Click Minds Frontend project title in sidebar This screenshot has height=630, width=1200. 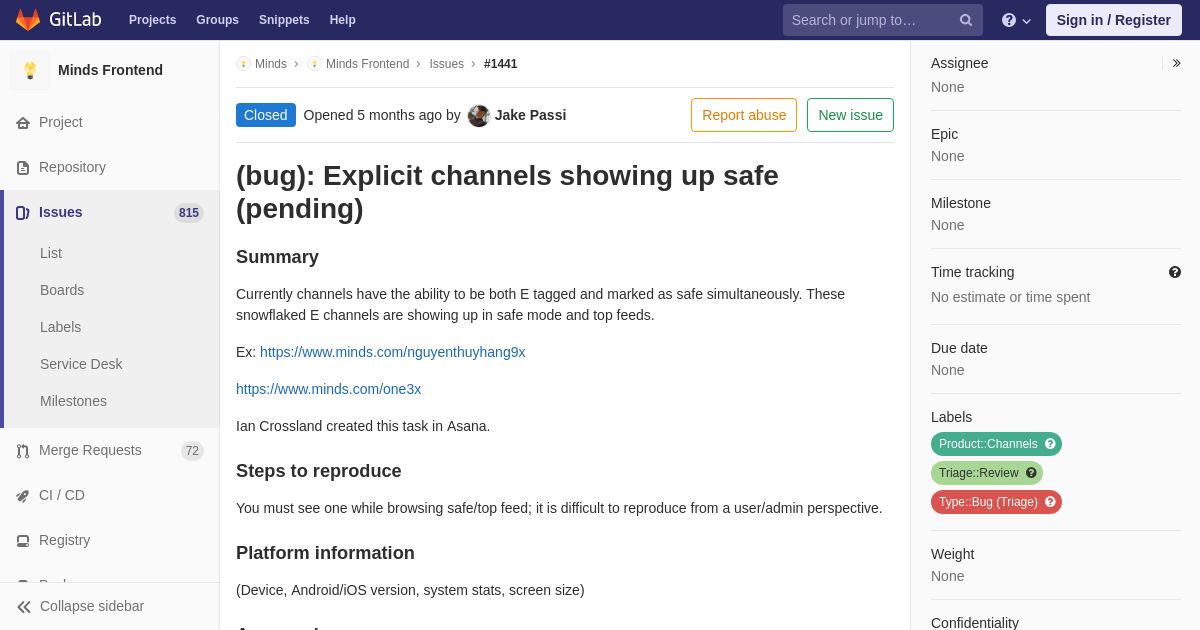[110, 70]
